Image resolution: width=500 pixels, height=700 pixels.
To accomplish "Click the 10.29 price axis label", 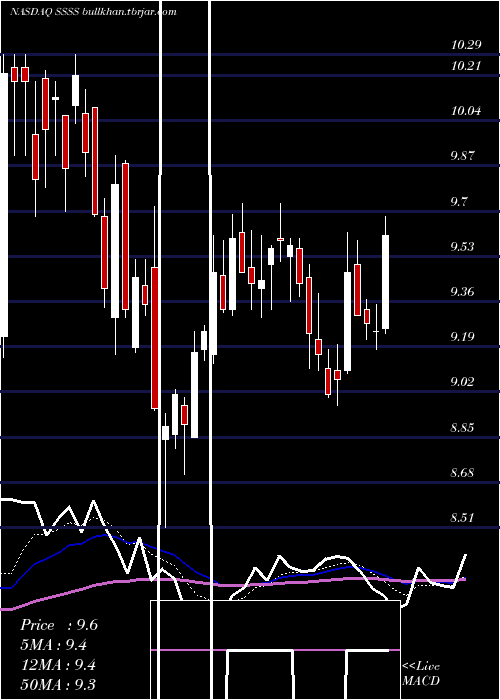I will (x=466, y=45).
